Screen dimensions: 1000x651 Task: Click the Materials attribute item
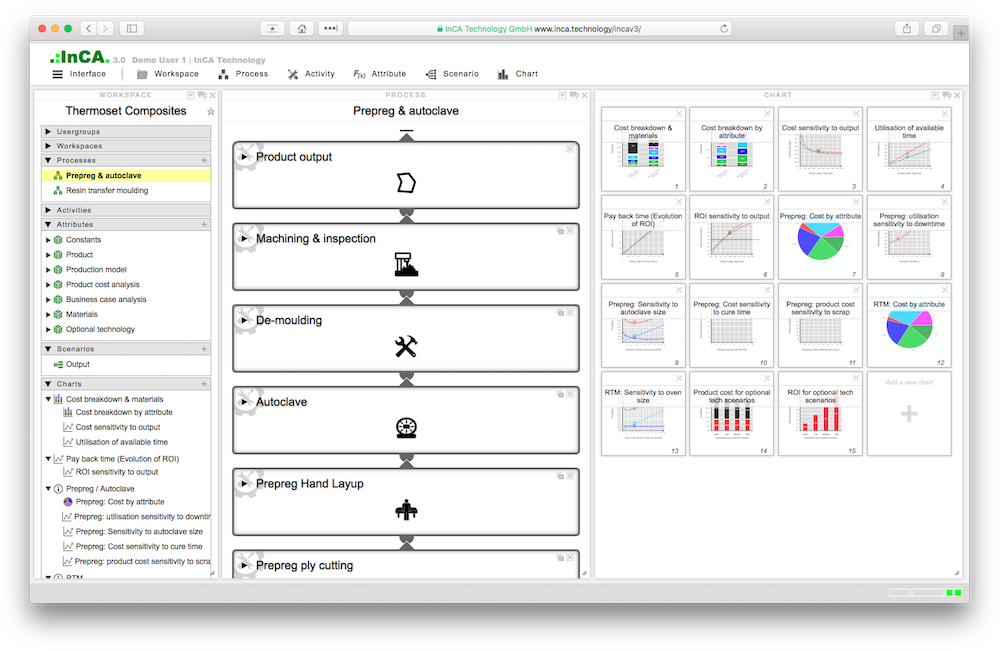click(x=82, y=314)
